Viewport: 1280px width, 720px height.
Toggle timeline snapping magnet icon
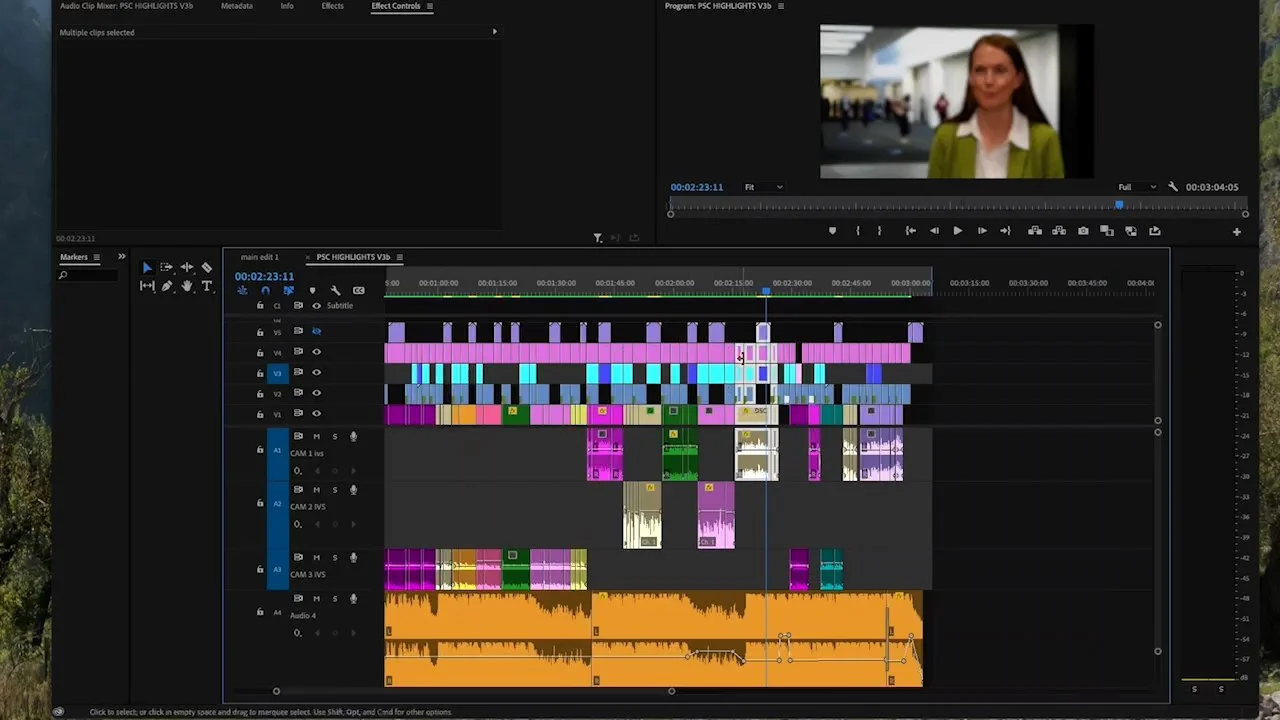tap(265, 291)
